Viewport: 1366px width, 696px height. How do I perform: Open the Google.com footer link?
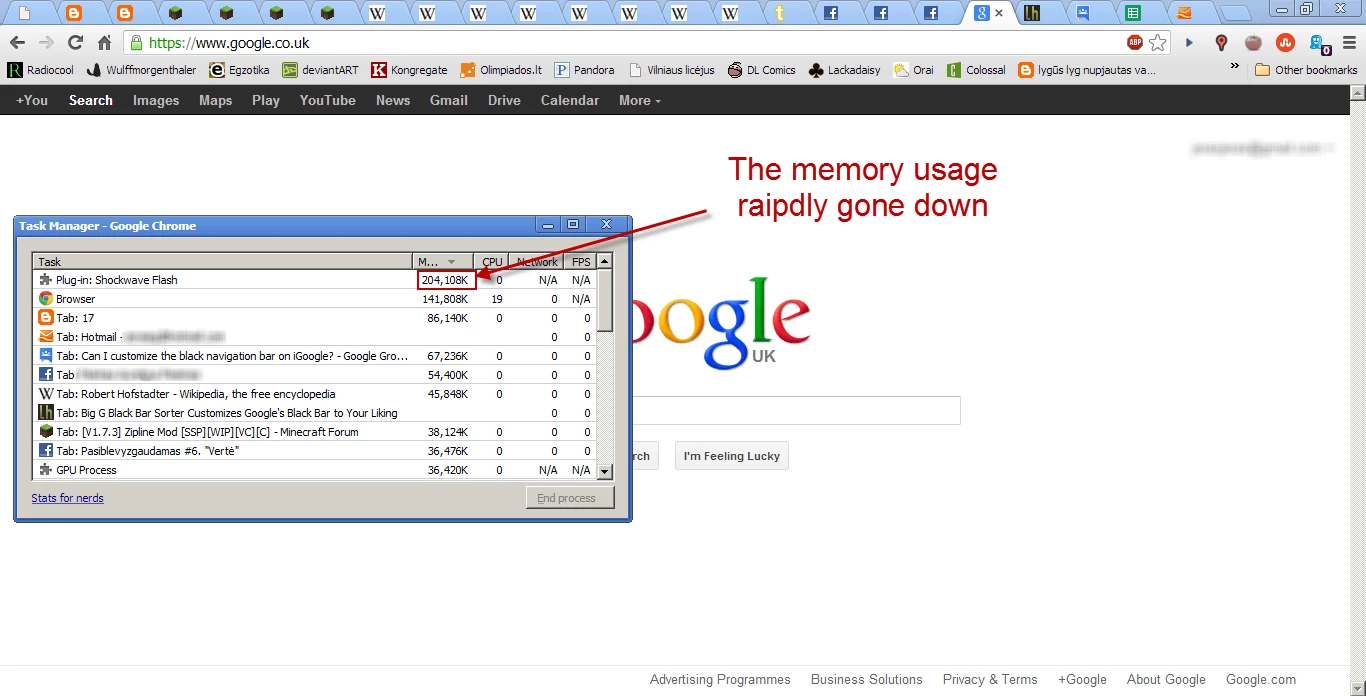click(1261, 679)
